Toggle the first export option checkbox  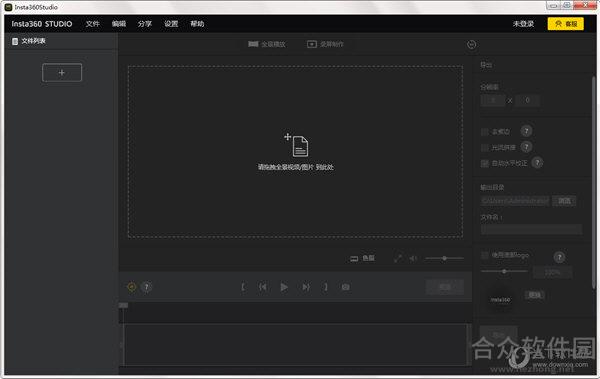click(x=484, y=132)
